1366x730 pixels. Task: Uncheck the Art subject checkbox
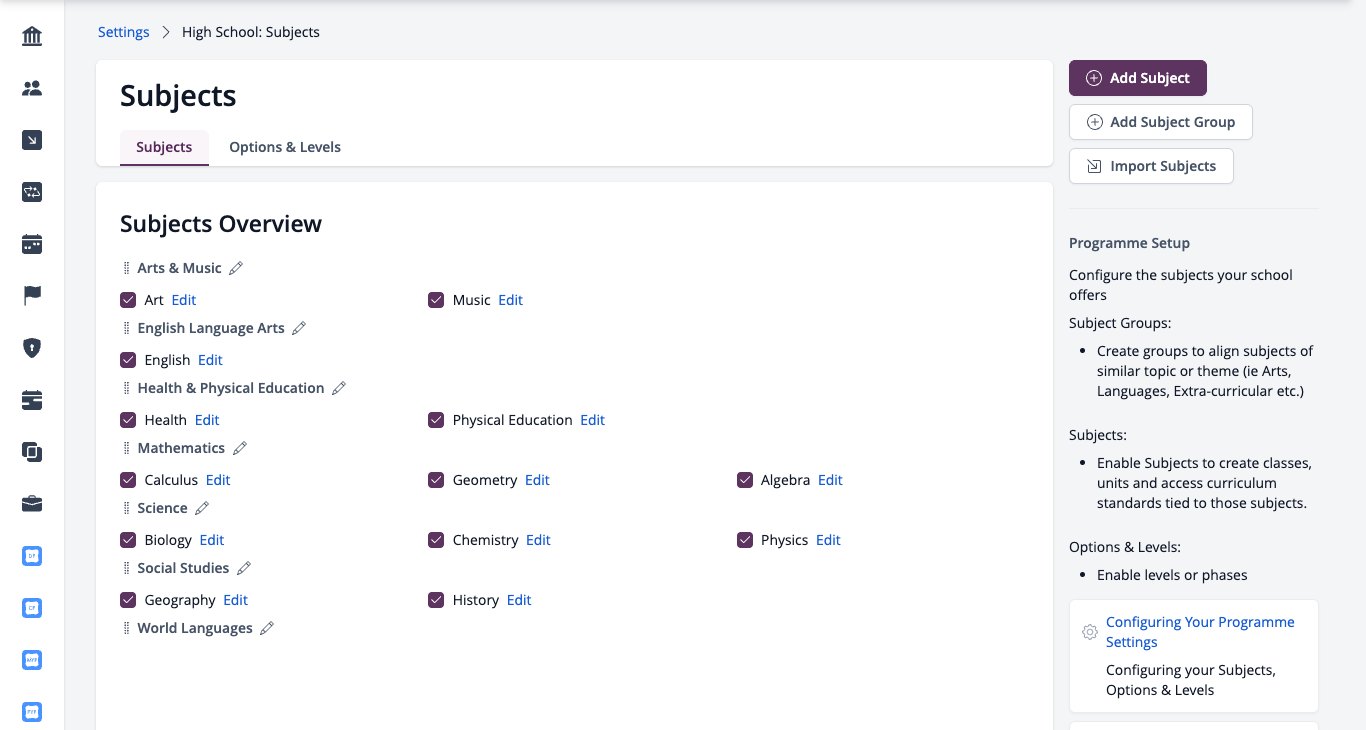(128, 300)
